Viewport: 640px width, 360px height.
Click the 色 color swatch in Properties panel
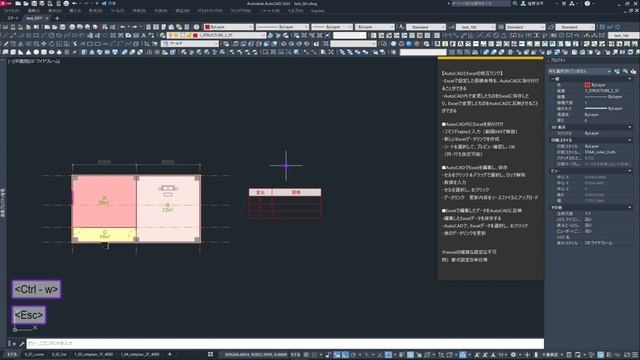(x=587, y=85)
